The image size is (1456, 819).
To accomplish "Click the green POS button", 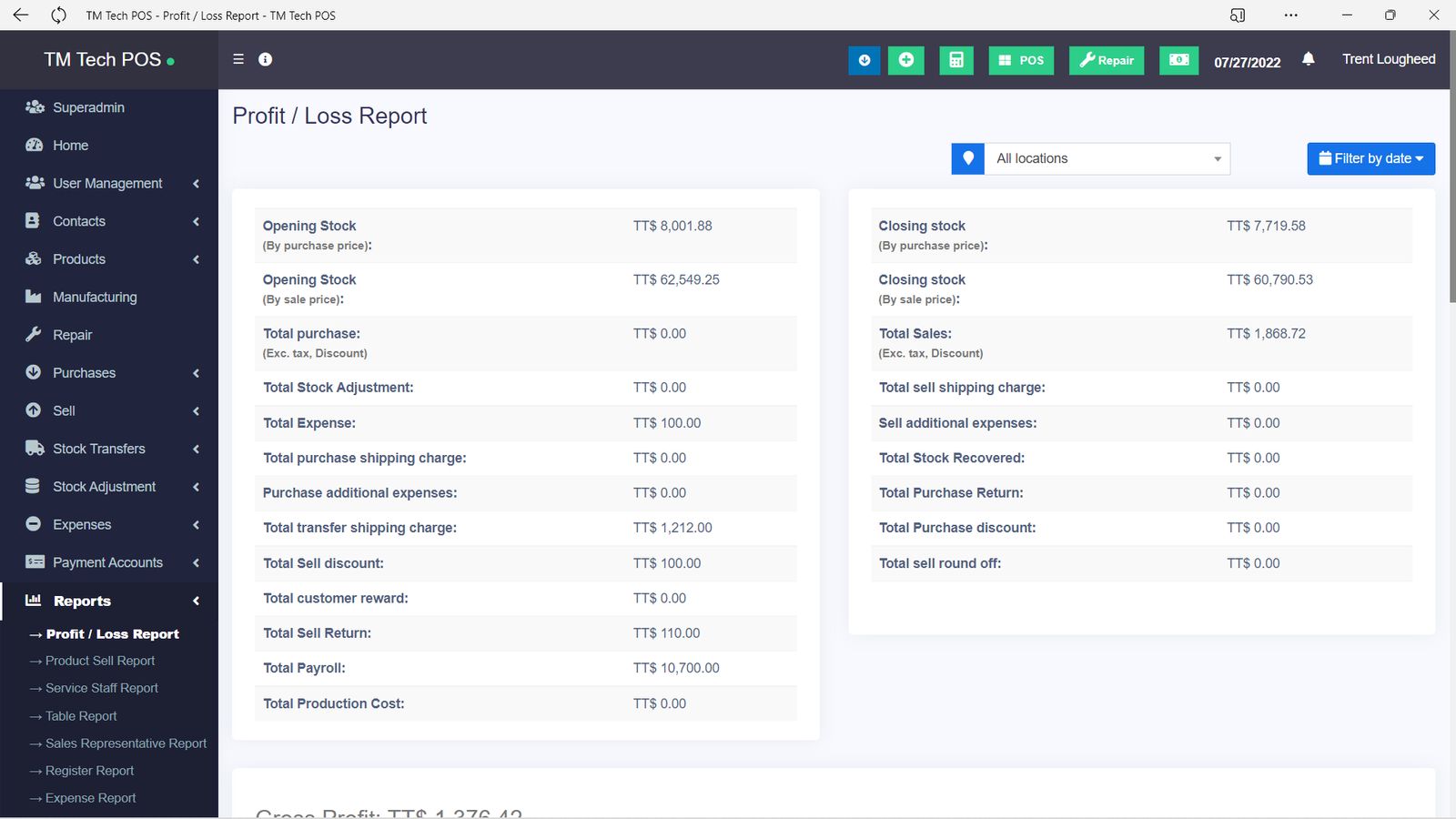I will tap(1021, 60).
